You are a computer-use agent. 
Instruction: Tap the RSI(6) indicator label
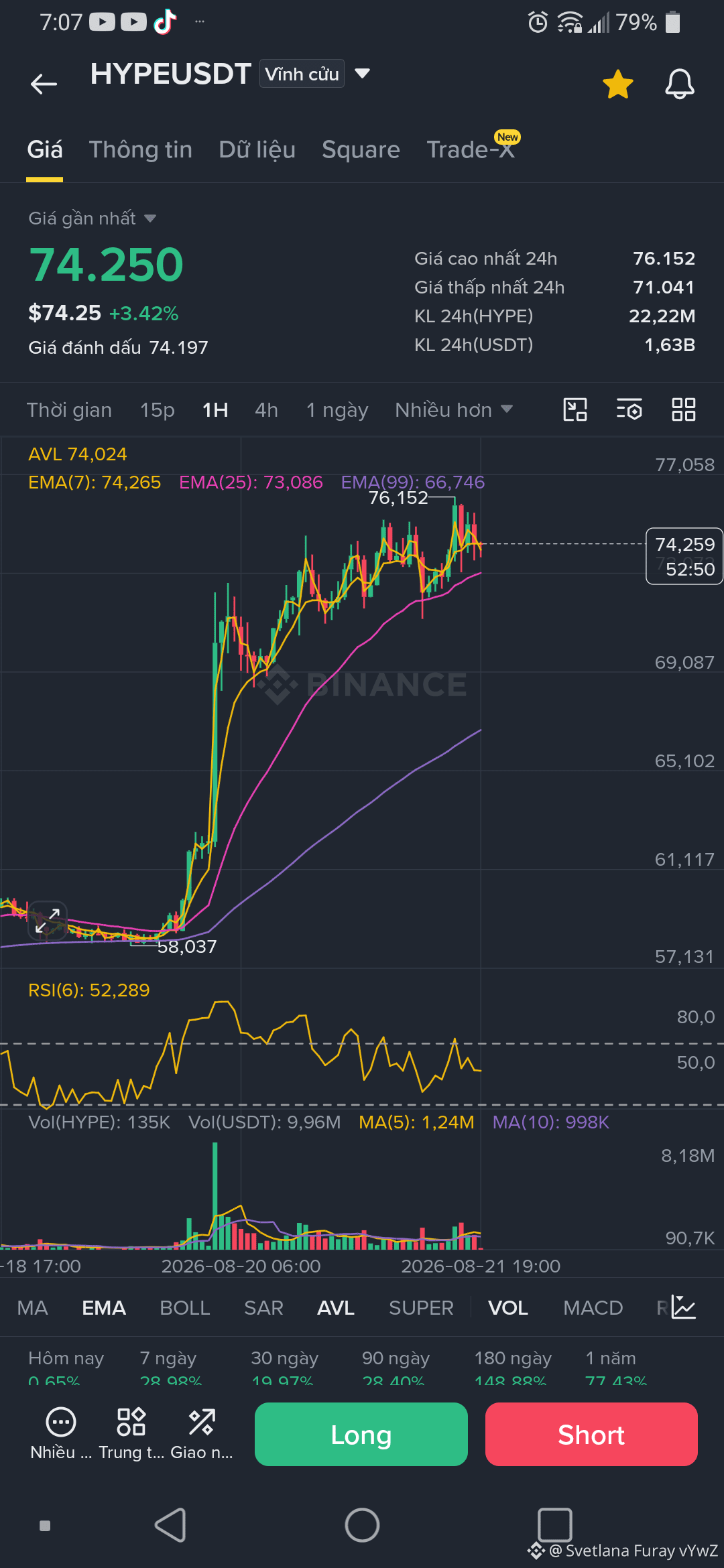[89, 990]
